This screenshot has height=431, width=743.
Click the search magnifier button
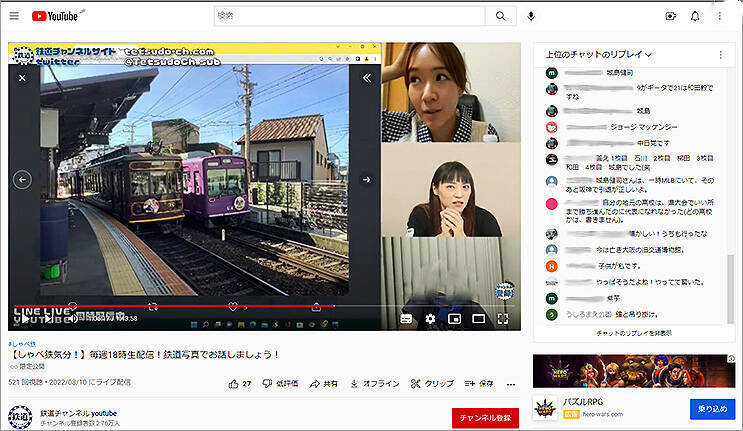click(x=500, y=16)
